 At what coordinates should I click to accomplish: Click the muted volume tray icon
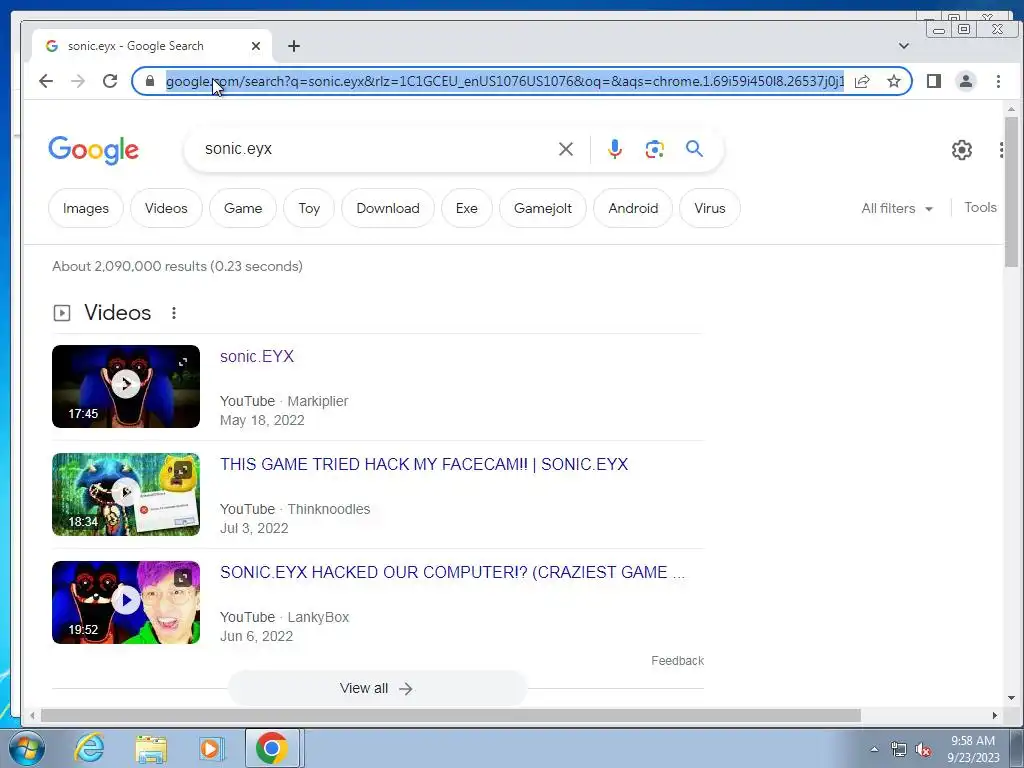point(923,750)
